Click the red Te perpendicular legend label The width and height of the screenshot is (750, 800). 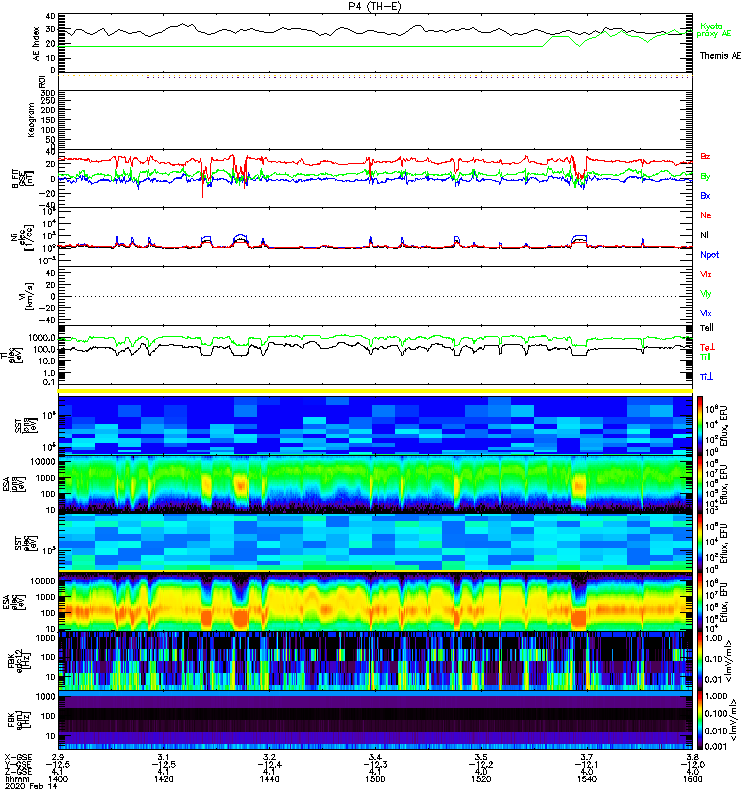707,347
